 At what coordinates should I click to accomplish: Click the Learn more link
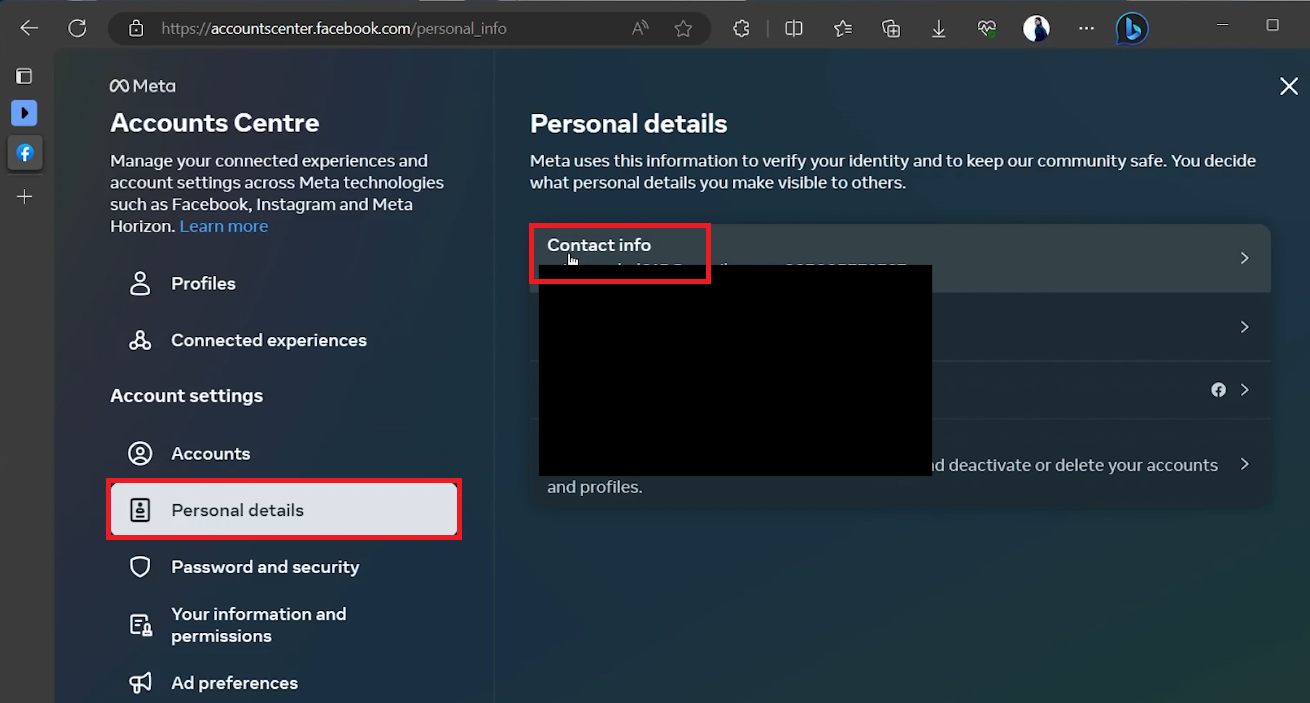(x=224, y=226)
